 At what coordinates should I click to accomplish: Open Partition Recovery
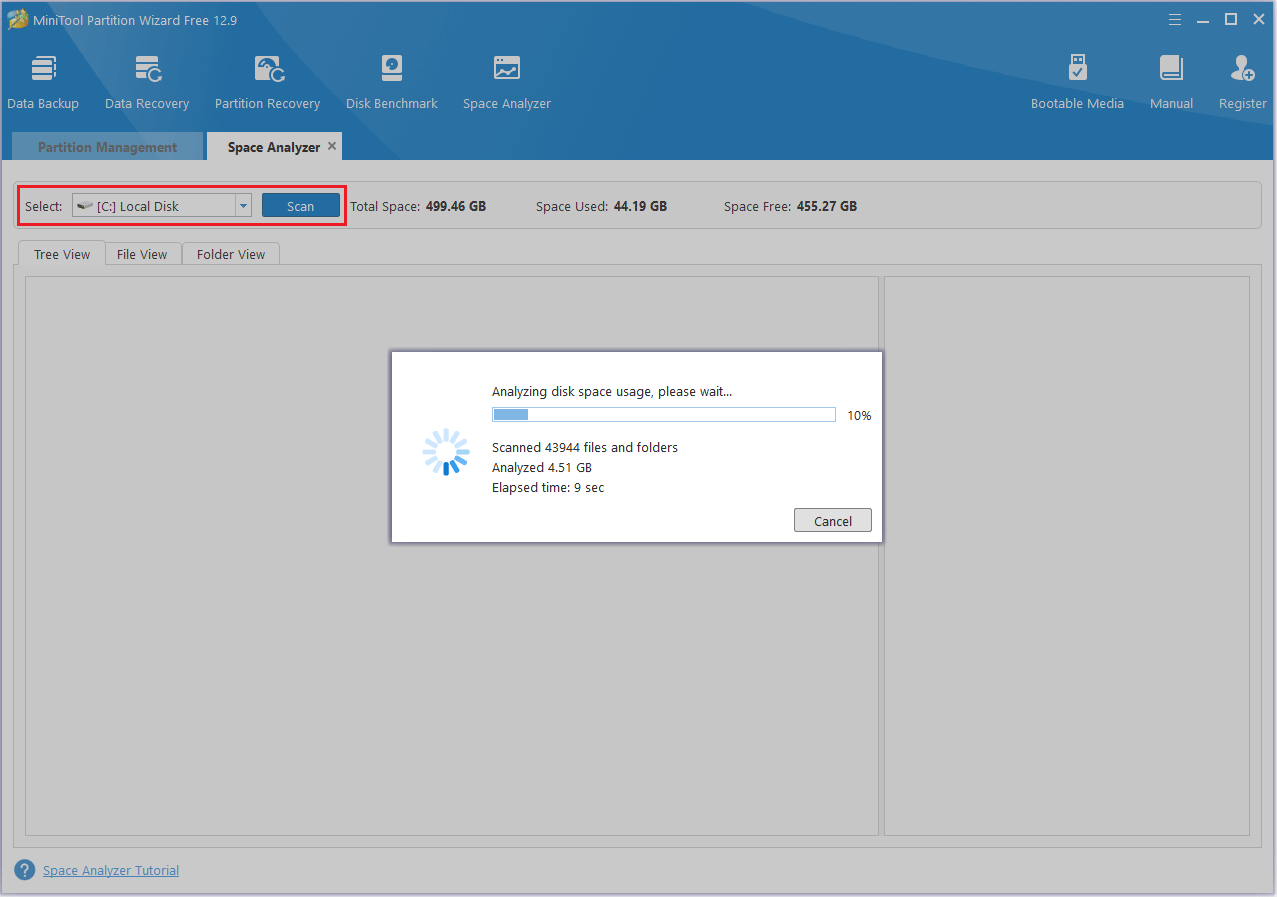point(267,82)
